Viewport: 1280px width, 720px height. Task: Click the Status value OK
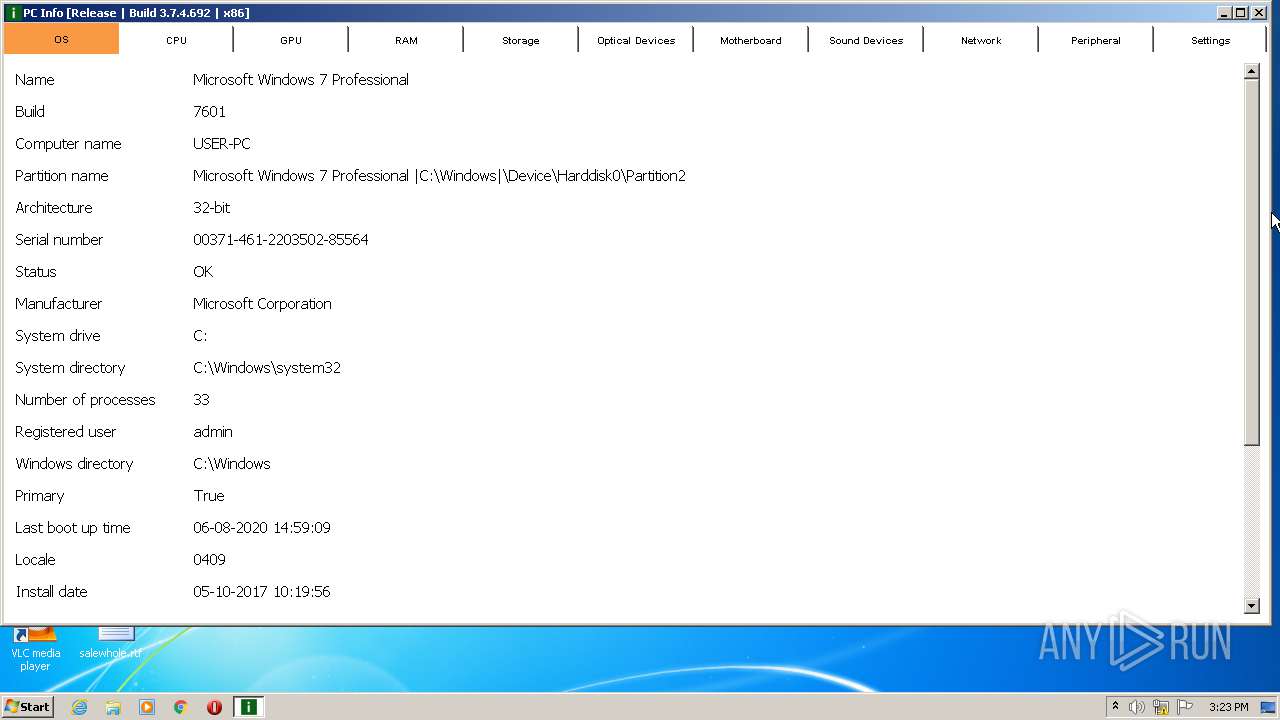click(x=203, y=272)
